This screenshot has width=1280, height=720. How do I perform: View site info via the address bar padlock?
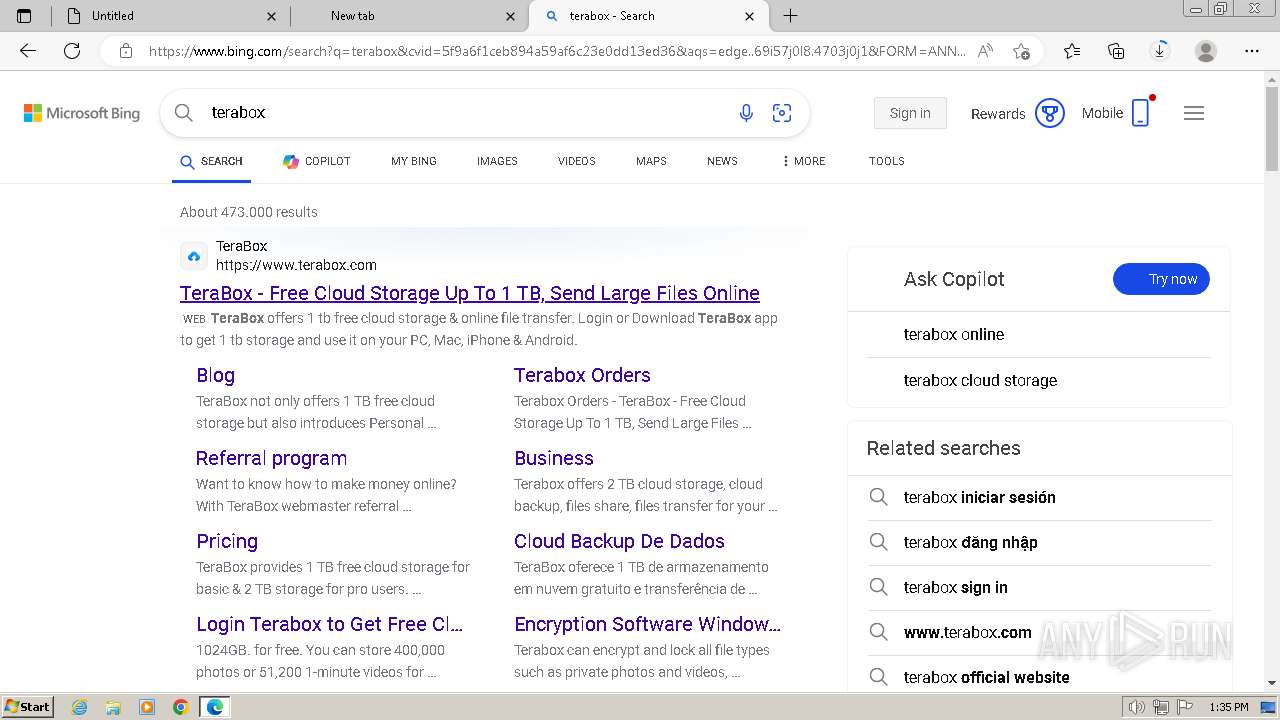(x=126, y=51)
